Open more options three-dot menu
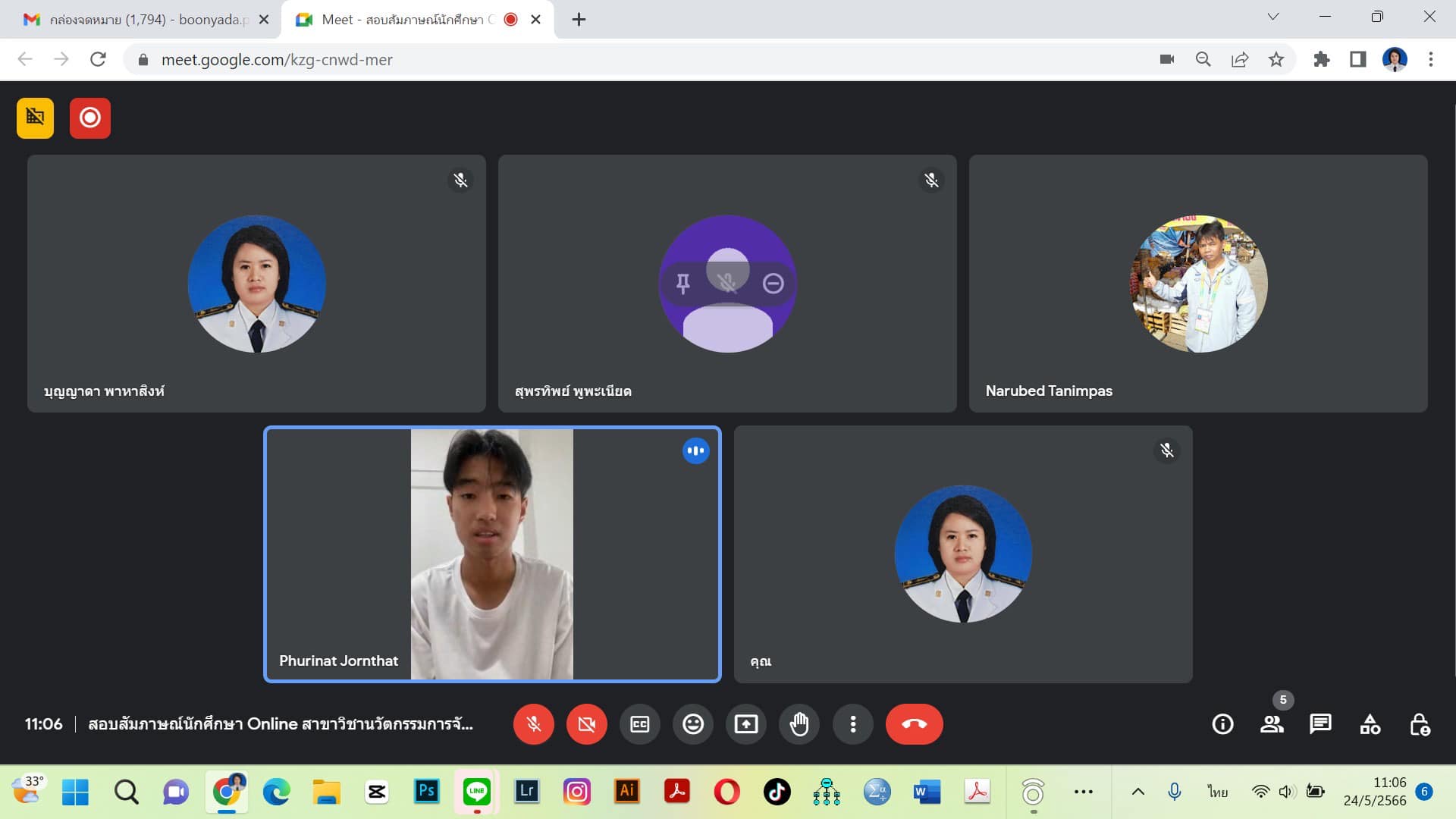Viewport: 1456px width, 819px height. click(852, 724)
